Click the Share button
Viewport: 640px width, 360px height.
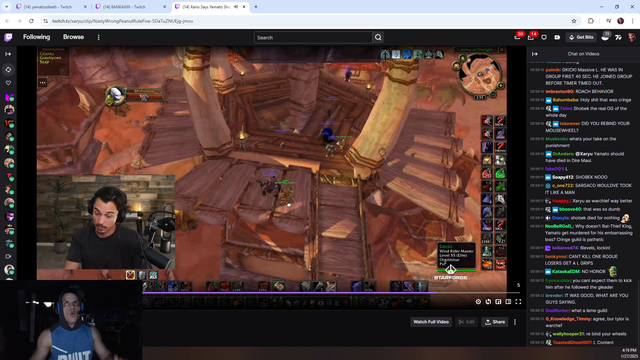coord(495,322)
